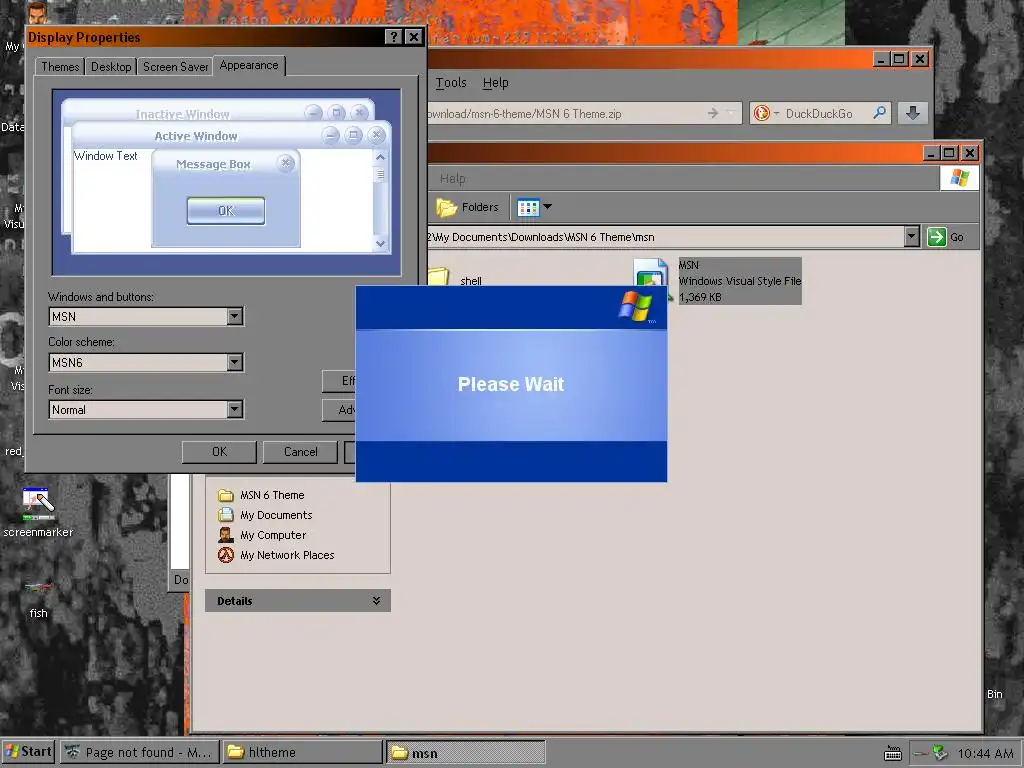
Task: Click the preview pane vertical scrollbar
Action: (380, 200)
